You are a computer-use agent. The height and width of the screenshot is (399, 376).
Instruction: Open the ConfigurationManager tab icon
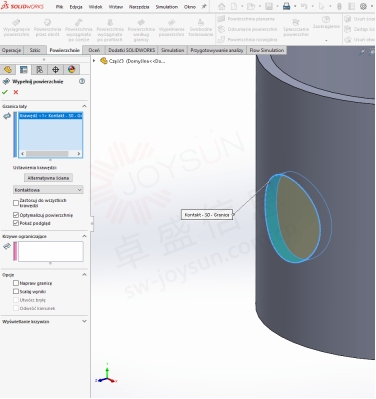pos(39,69)
